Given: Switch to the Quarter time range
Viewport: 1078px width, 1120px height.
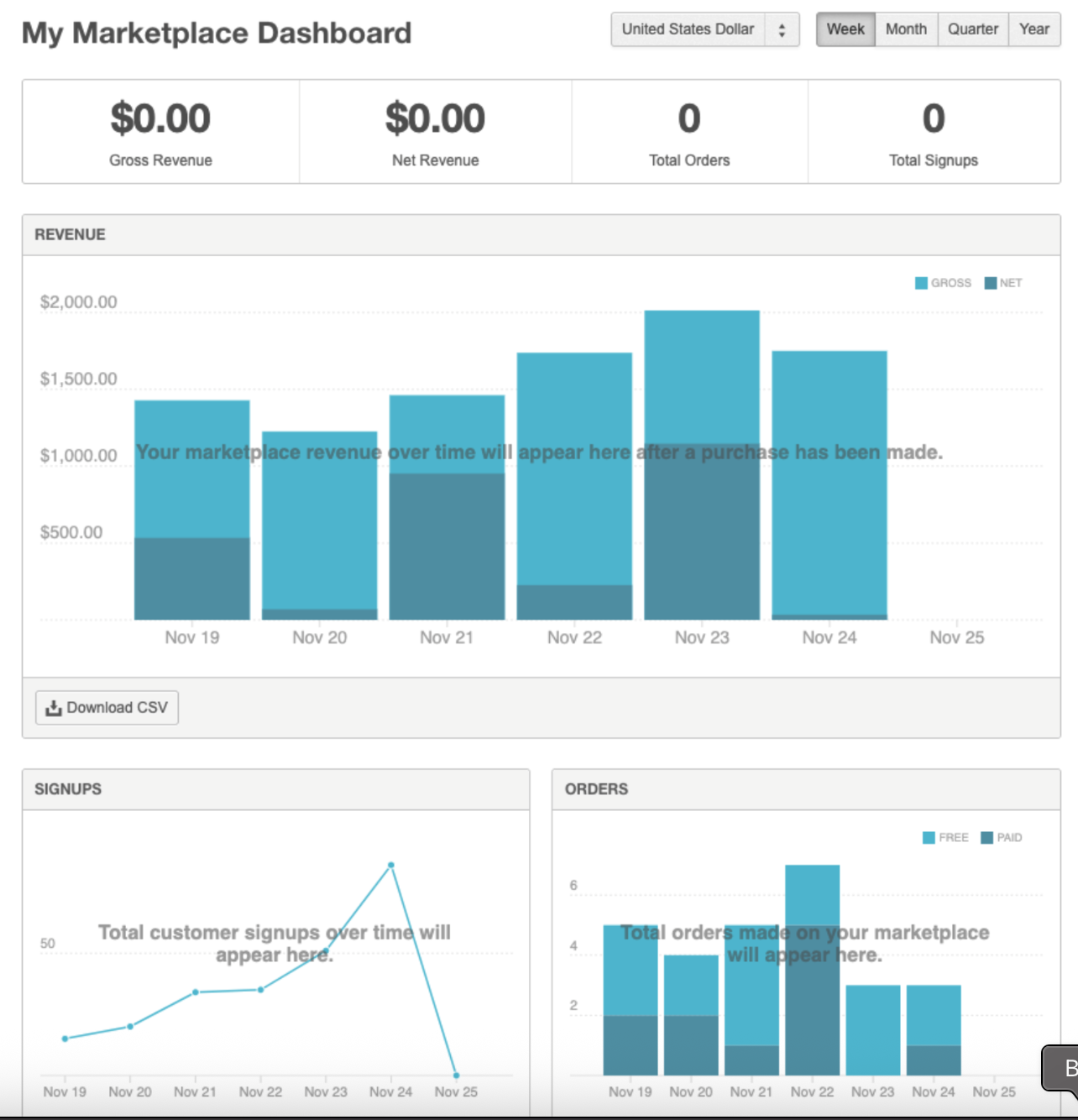Looking at the screenshot, I should point(972,29).
